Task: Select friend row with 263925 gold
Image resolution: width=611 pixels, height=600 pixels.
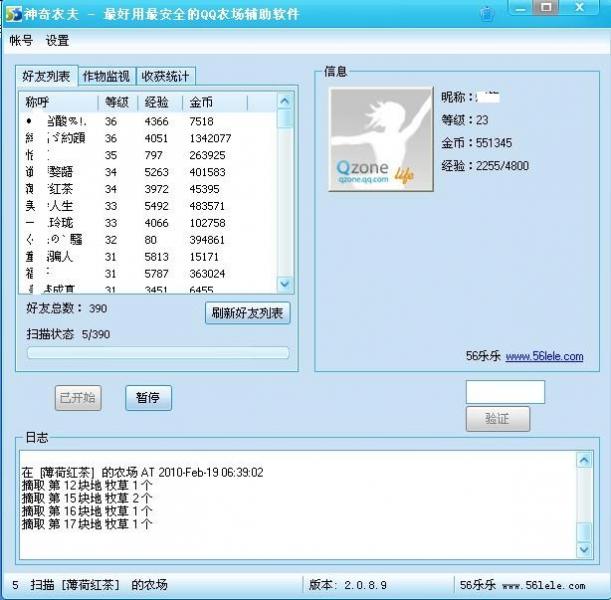Action: (x=148, y=155)
